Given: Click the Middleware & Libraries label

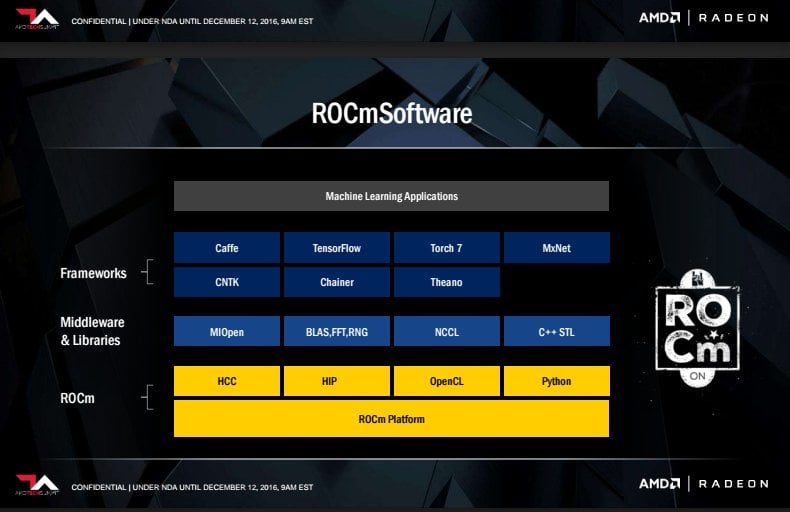Looking at the screenshot, I should click(92, 331).
